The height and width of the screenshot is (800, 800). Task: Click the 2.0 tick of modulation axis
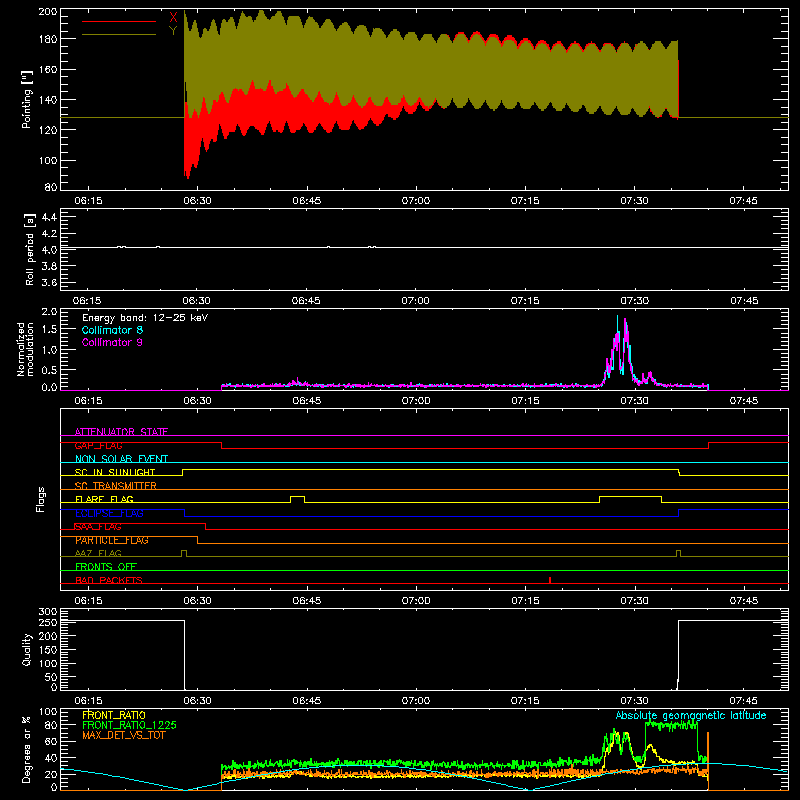click(x=49, y=312)
